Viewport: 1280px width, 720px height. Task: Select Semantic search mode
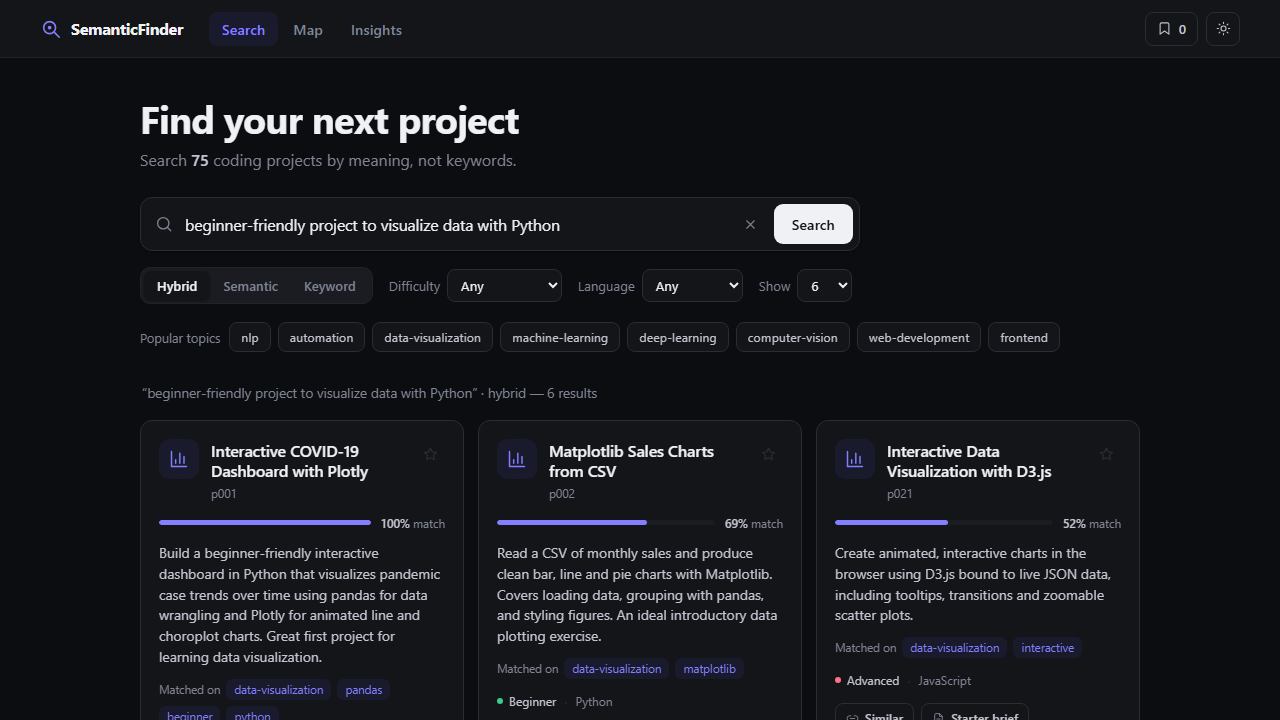coord(250,286)
